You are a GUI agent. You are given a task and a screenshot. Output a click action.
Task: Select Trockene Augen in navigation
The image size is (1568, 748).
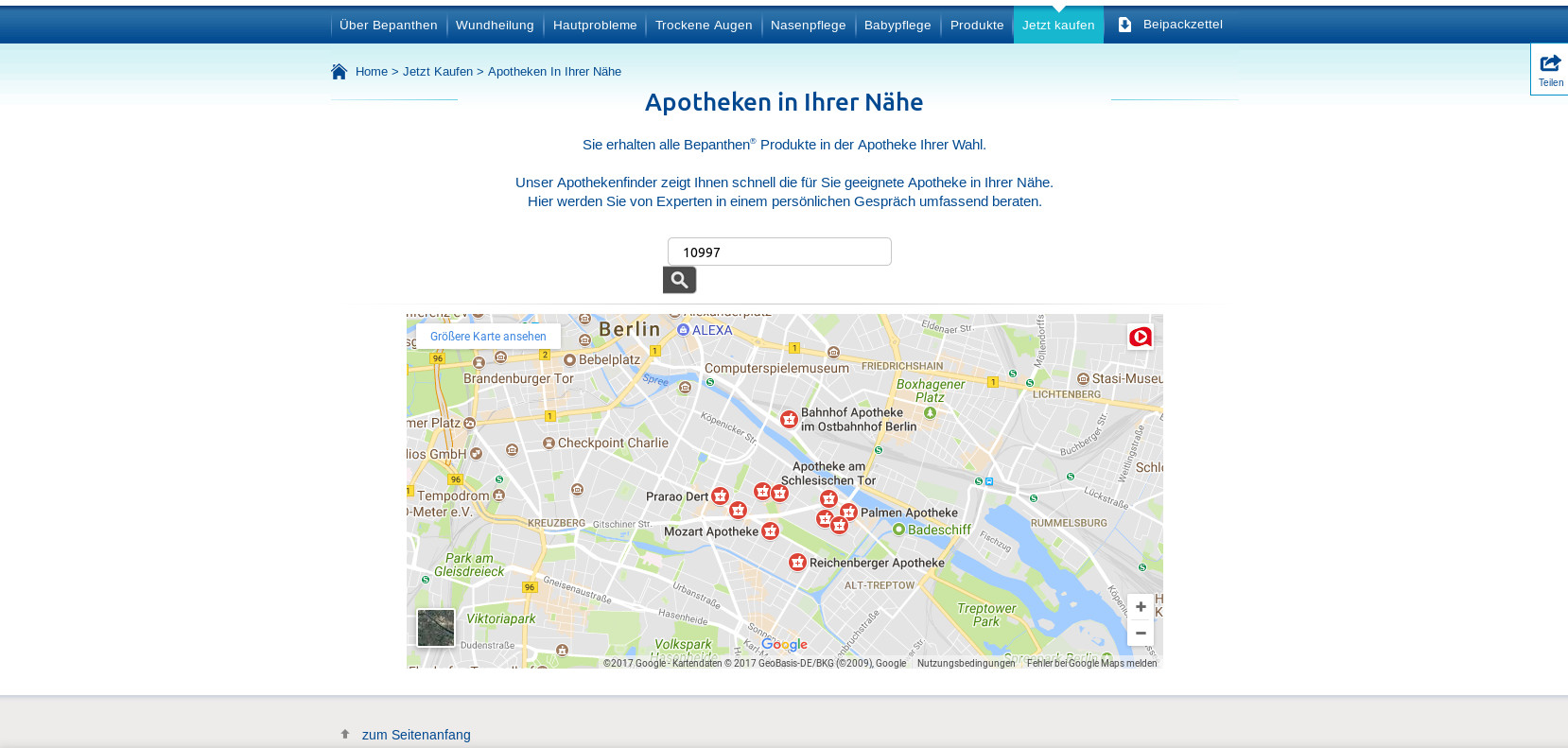(704, 26)
